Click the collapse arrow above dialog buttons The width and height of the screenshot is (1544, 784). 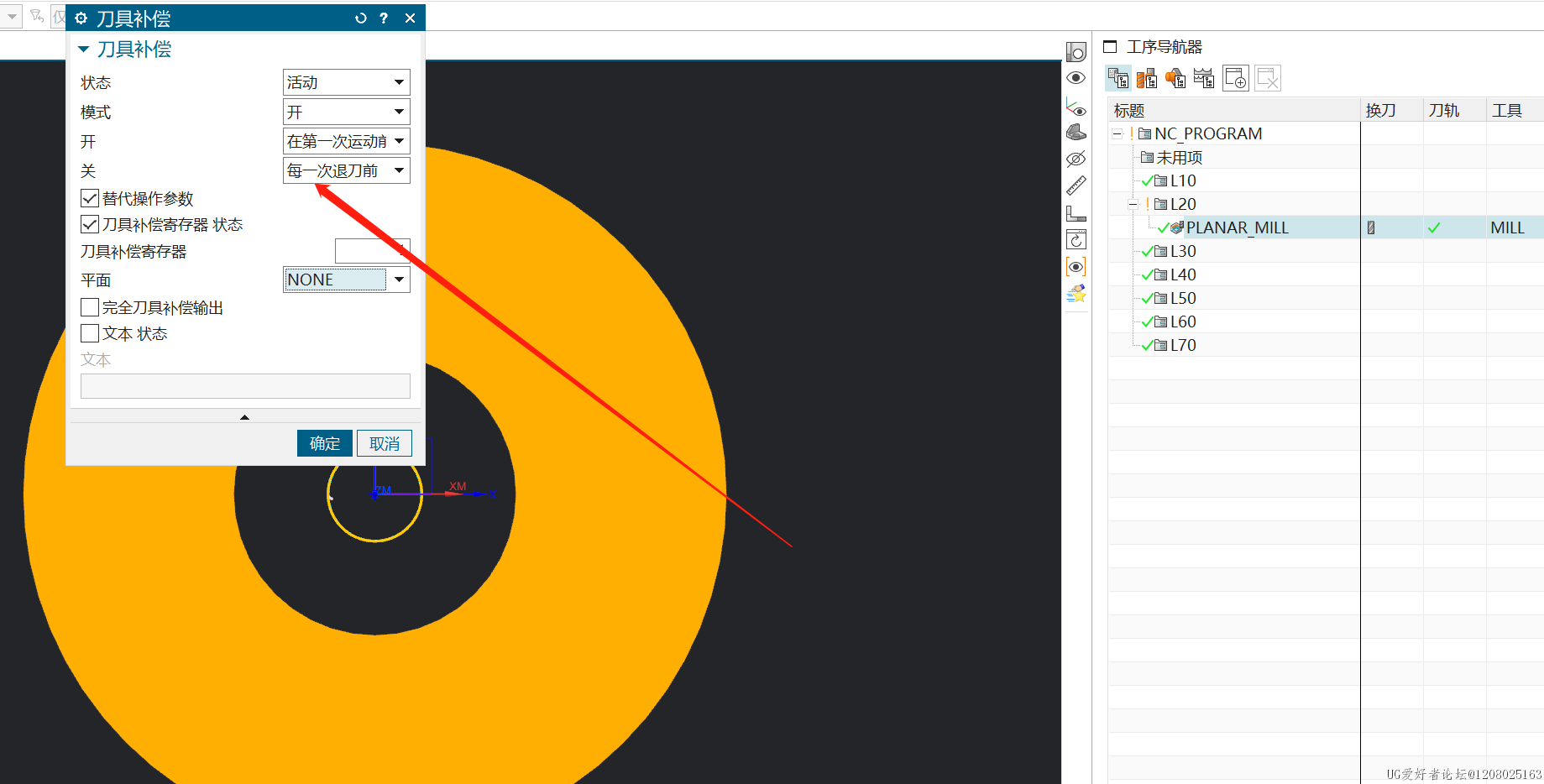pyautogui.click(x=245, y=417)
